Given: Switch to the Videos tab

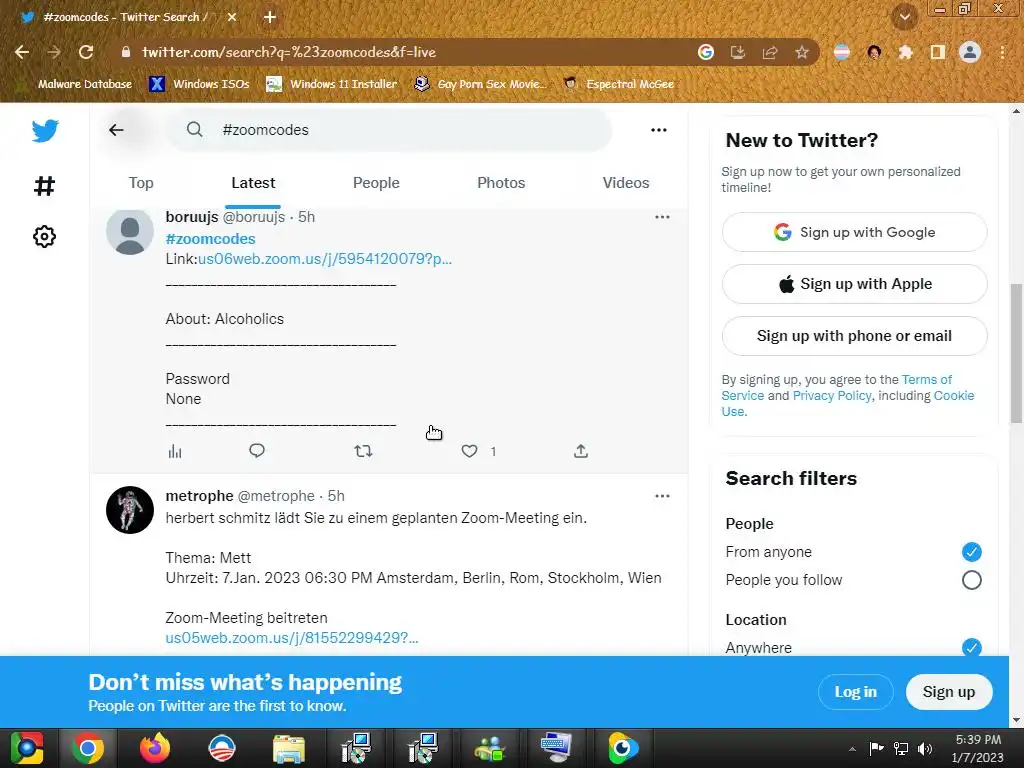Looking at the screenshot, I should tap(626, 183).
